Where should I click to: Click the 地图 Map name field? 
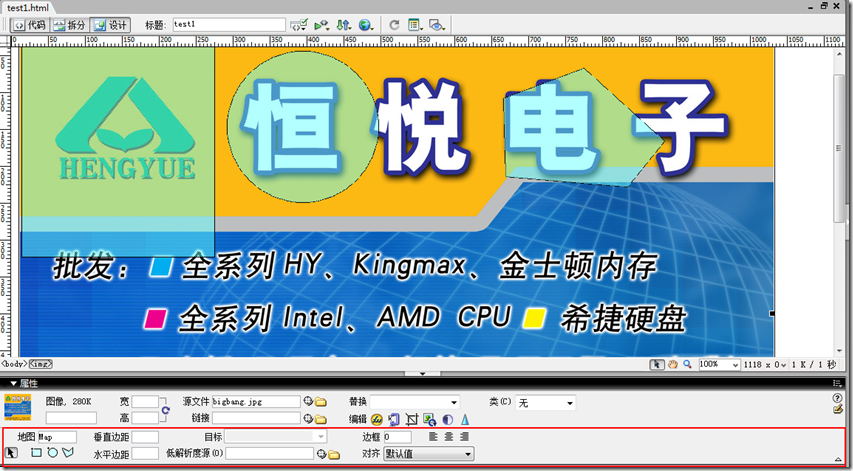57,437
